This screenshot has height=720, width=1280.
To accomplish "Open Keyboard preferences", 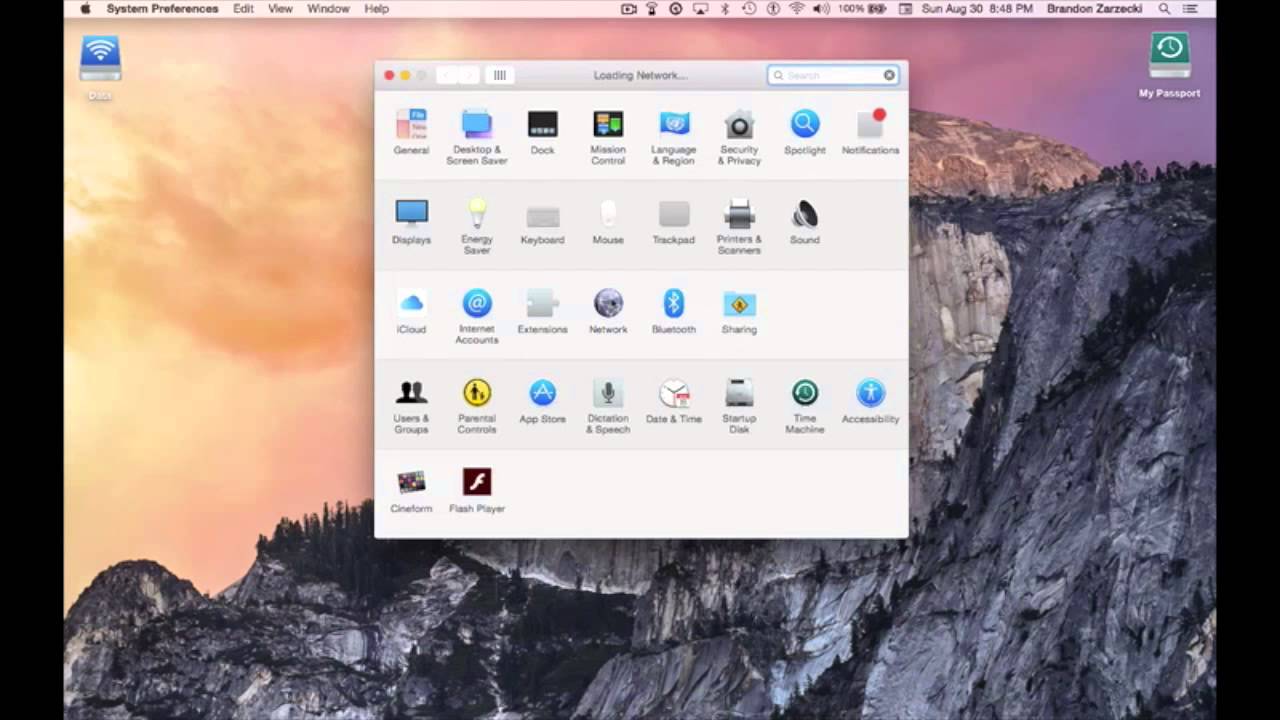I will [x=542, y=222].
